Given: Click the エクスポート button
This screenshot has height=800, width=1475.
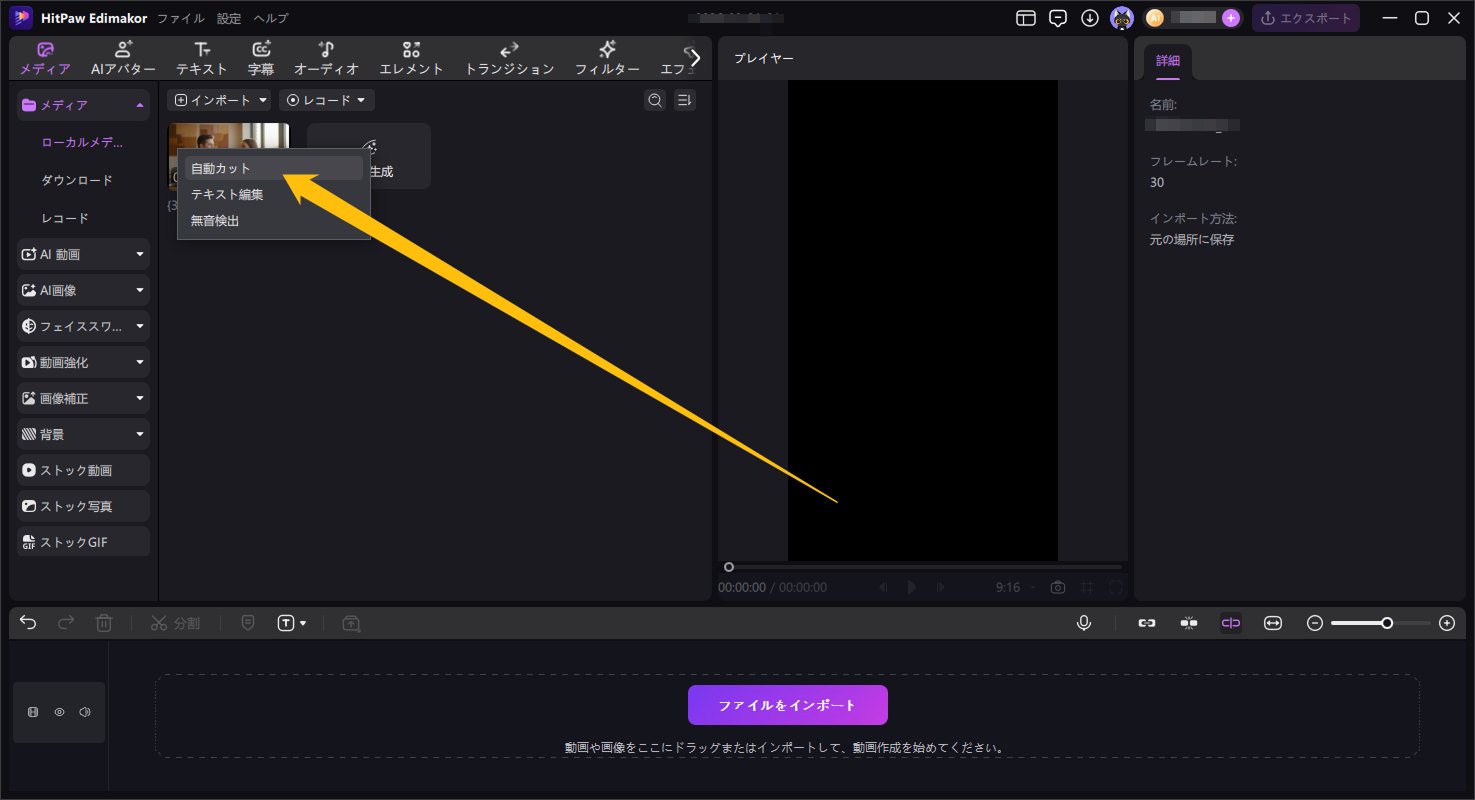Looking at the screenshot, I should pyautogui.click(x=1306, y=17).
